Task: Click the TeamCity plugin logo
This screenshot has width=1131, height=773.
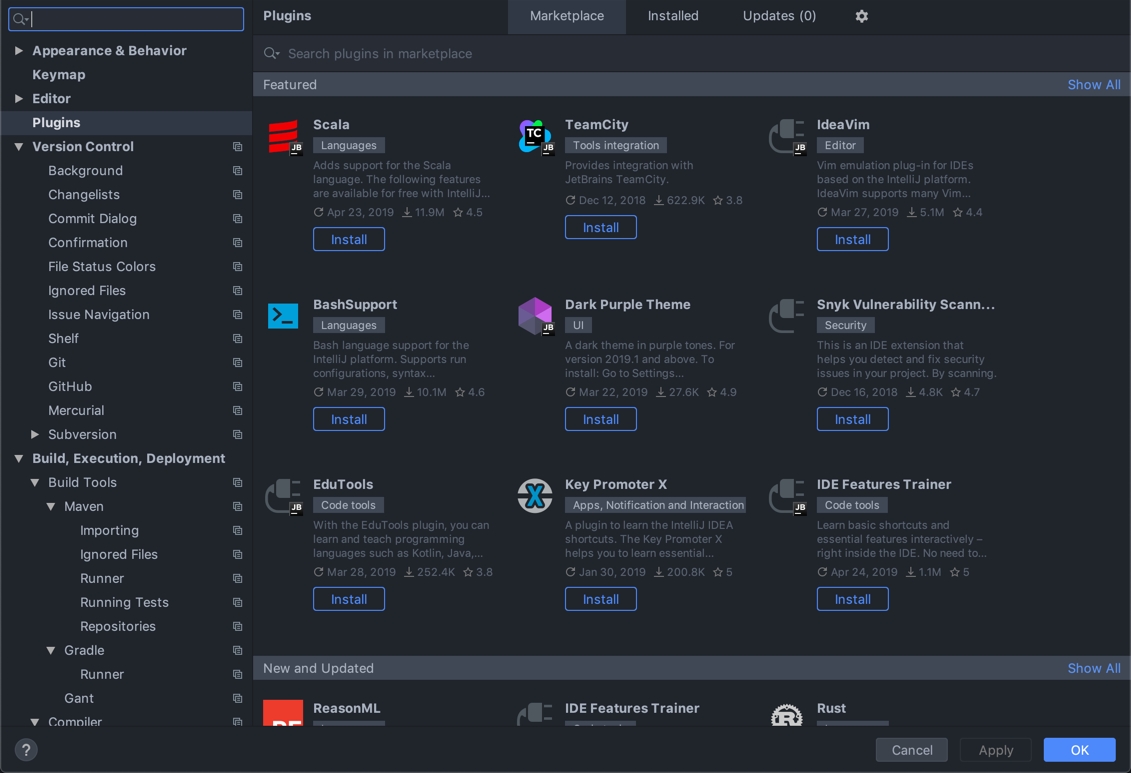Action: 535,137
